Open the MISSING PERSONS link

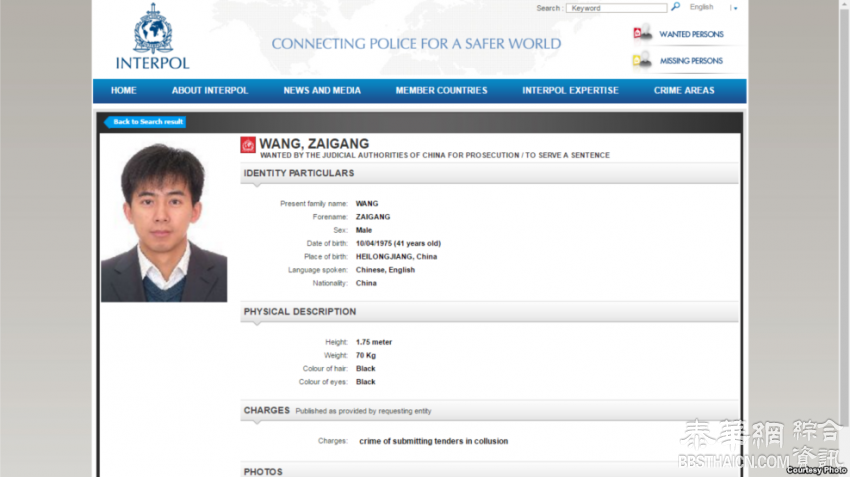[x=691, y=61]
